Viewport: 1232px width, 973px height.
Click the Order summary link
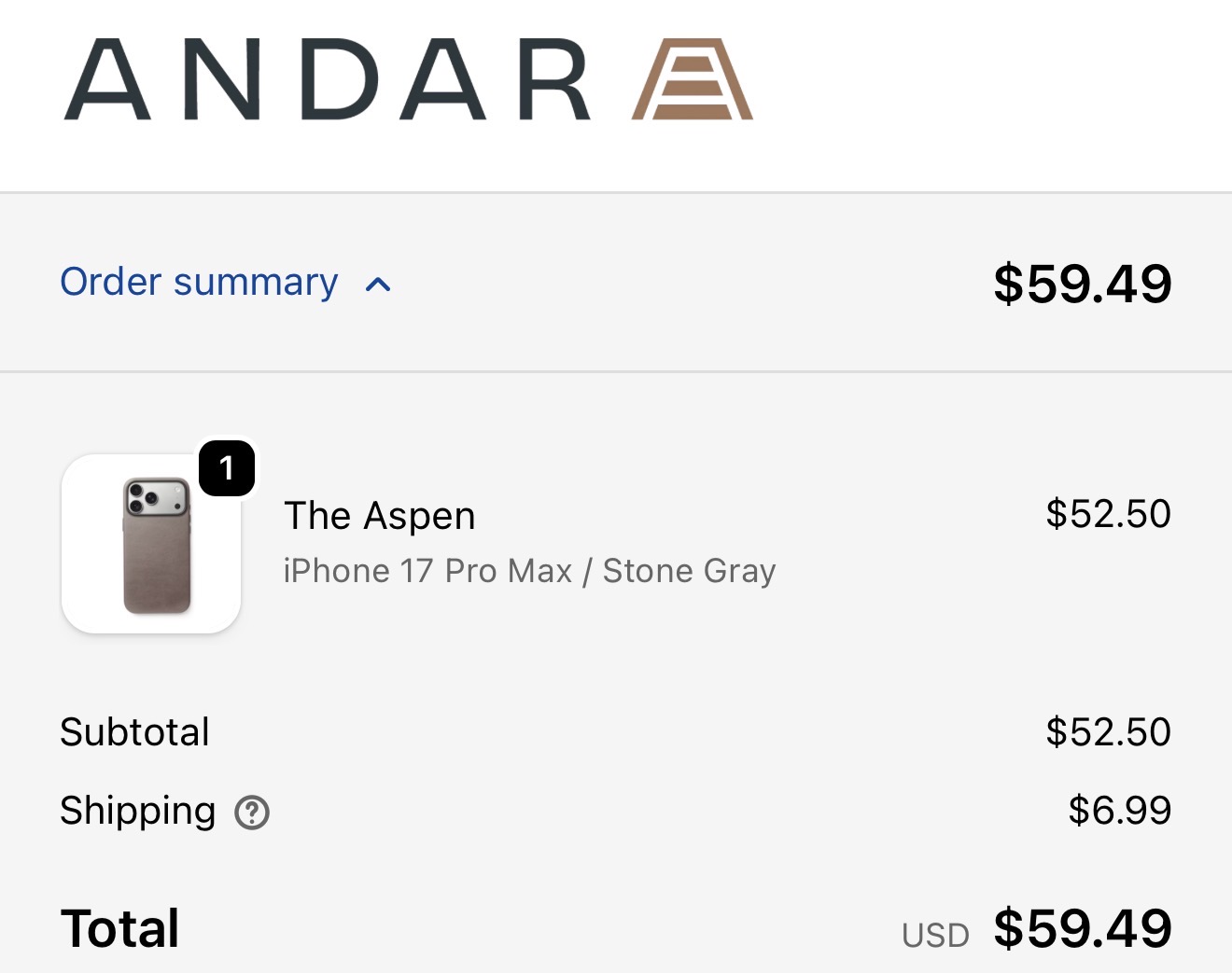[199, 282]
